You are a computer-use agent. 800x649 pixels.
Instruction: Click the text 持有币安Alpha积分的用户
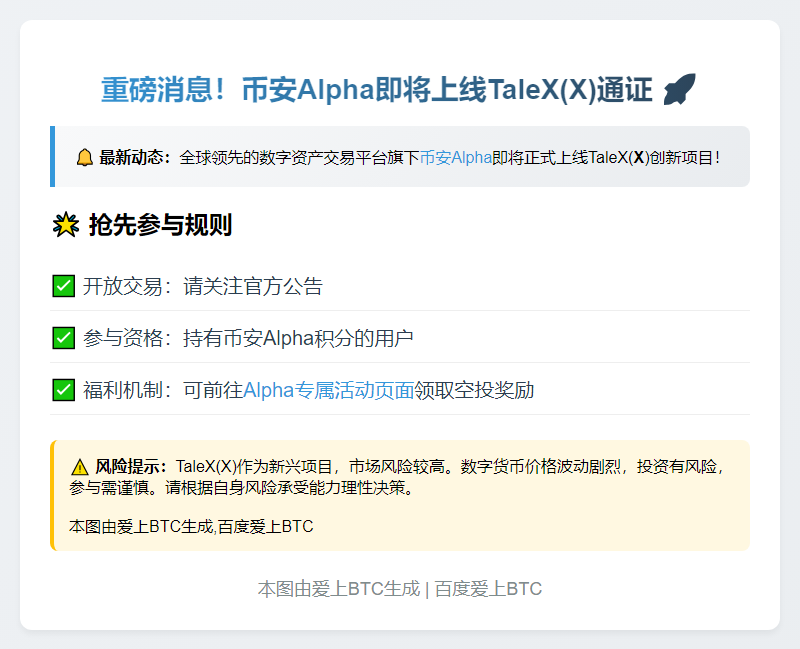(x=298, y=338)
